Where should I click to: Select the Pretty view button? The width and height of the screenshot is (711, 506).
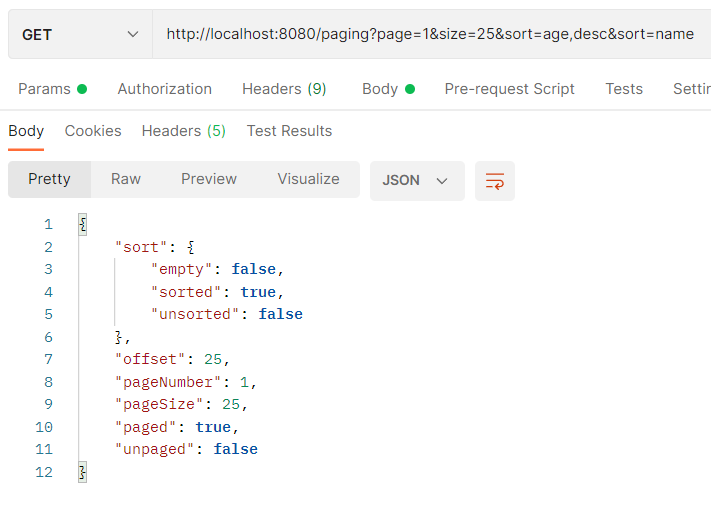click(x=49, y=179)
